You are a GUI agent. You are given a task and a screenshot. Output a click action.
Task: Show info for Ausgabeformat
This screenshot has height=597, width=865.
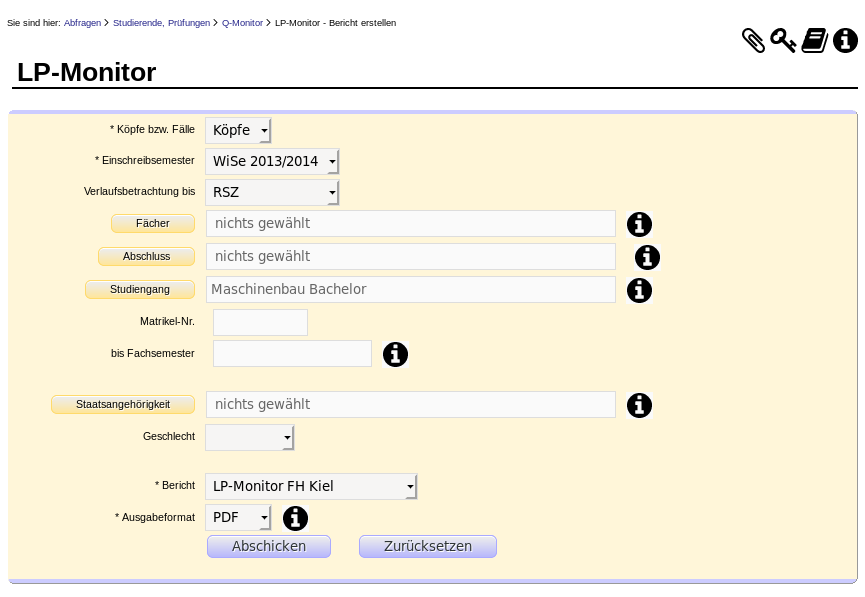click(295, 518)
